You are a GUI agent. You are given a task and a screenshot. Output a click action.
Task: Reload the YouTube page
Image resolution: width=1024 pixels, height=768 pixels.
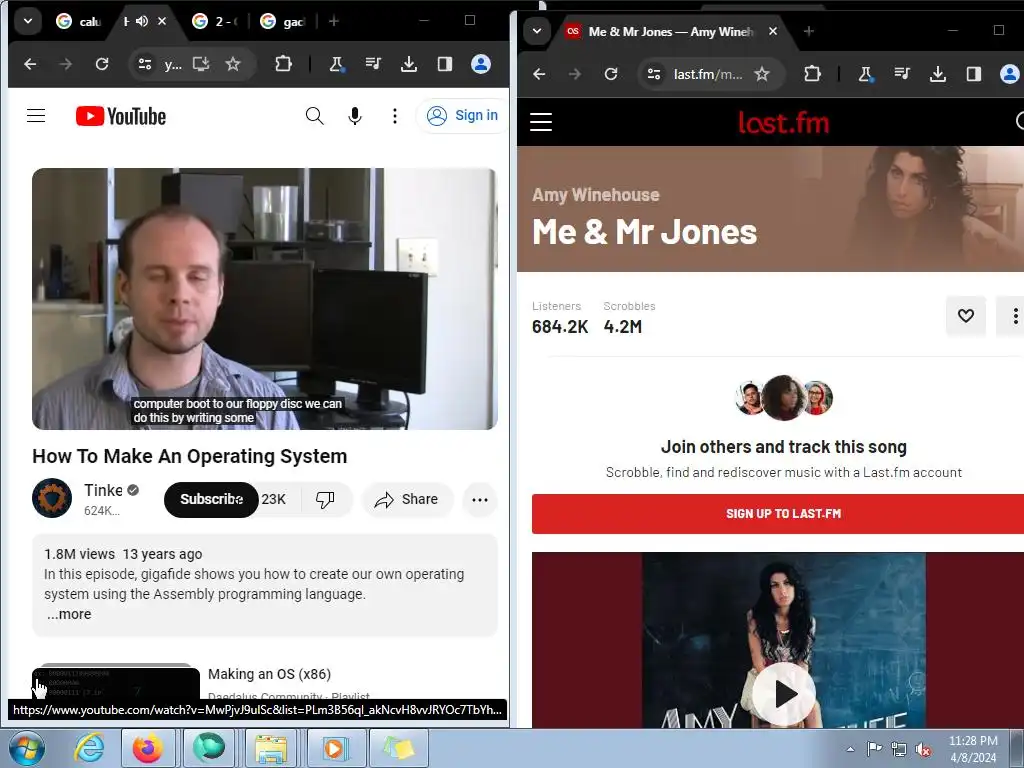coord(102,64)
